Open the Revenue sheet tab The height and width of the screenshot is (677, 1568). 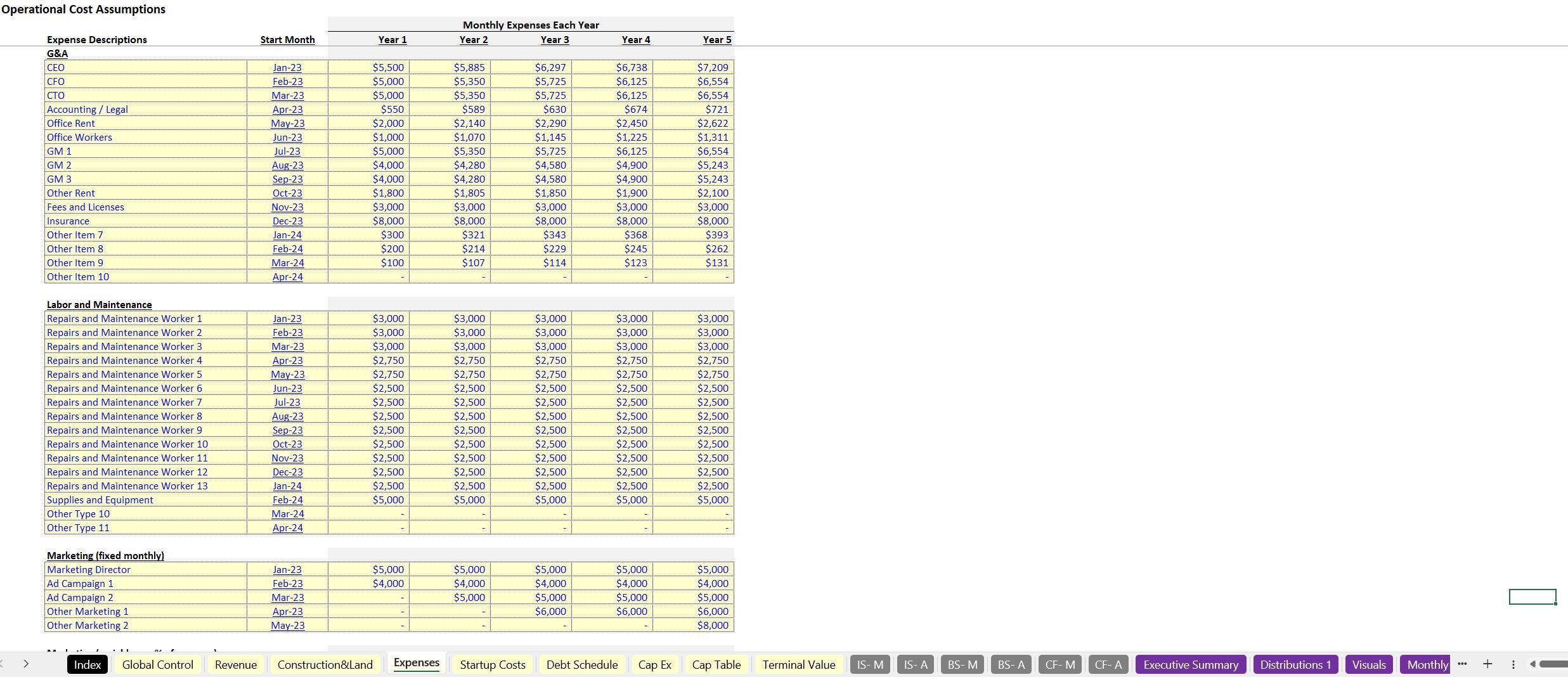click(235, 664)
